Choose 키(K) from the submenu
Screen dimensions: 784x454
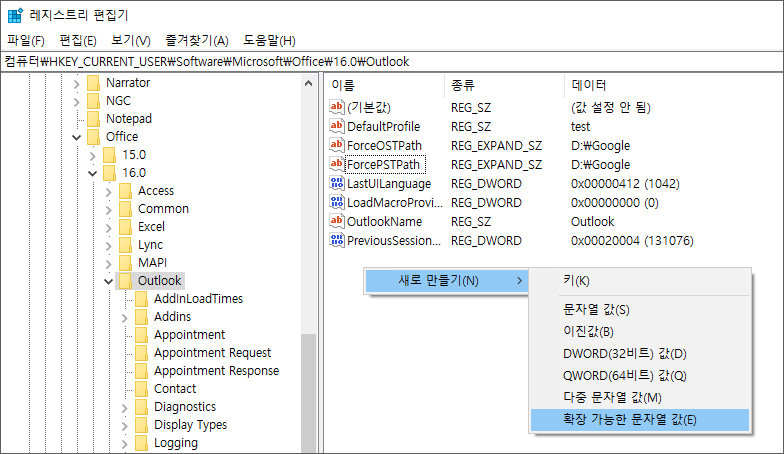(x=640, y=280)
